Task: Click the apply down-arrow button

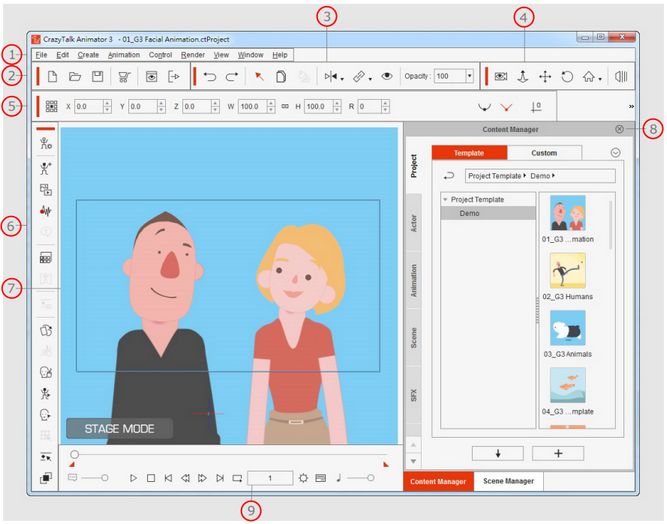Action: click(x=498, y=453)
